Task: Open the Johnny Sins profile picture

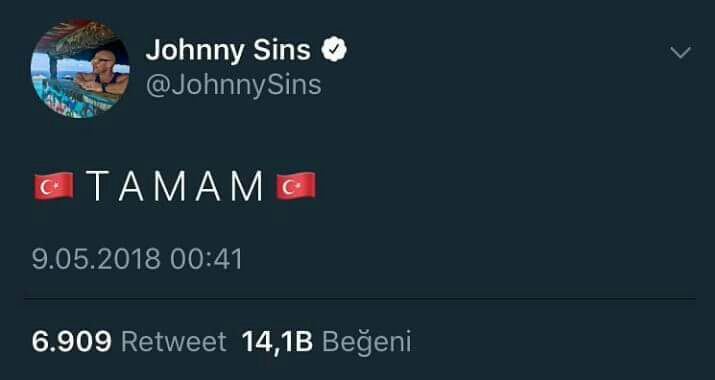Action: (80, 68)
